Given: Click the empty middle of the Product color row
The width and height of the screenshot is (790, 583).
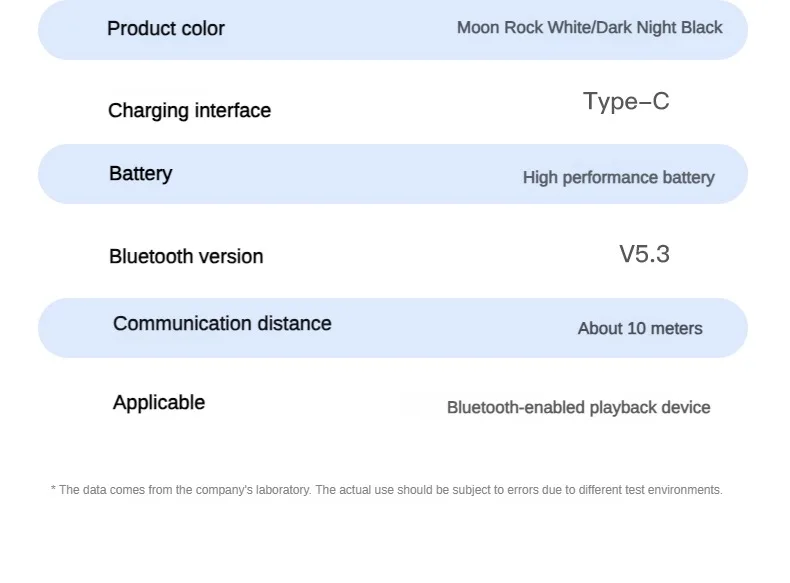Looking at the screenshot, I should pyautogui.click(x=340, y=29).
